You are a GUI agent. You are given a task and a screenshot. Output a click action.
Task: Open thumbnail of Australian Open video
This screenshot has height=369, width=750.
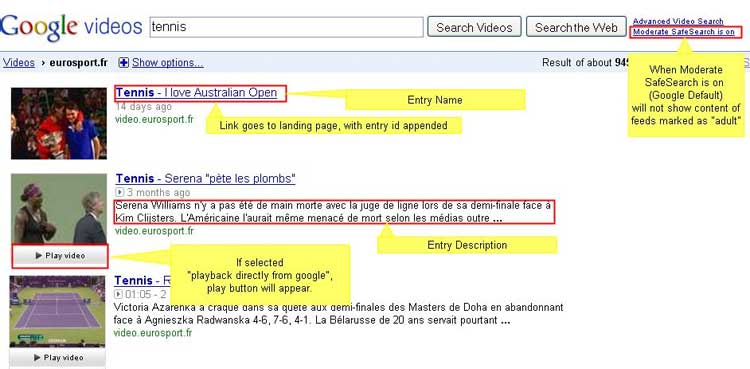pyautogui.click(x=59, y=123)
